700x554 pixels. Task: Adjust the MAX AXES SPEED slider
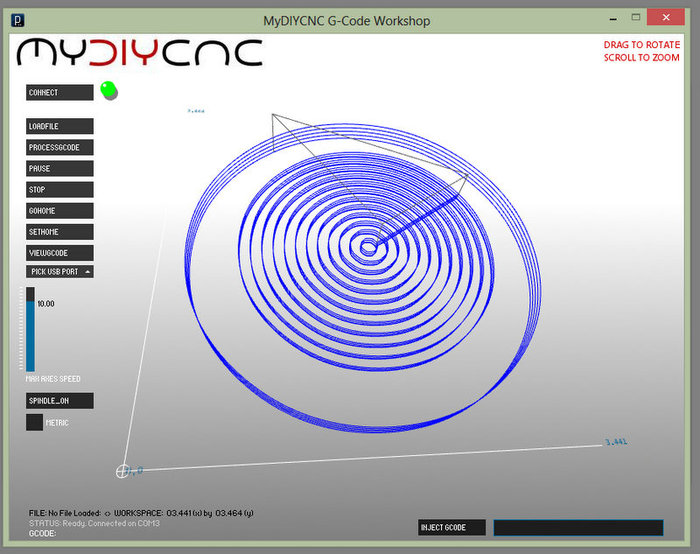click(30, 329)
